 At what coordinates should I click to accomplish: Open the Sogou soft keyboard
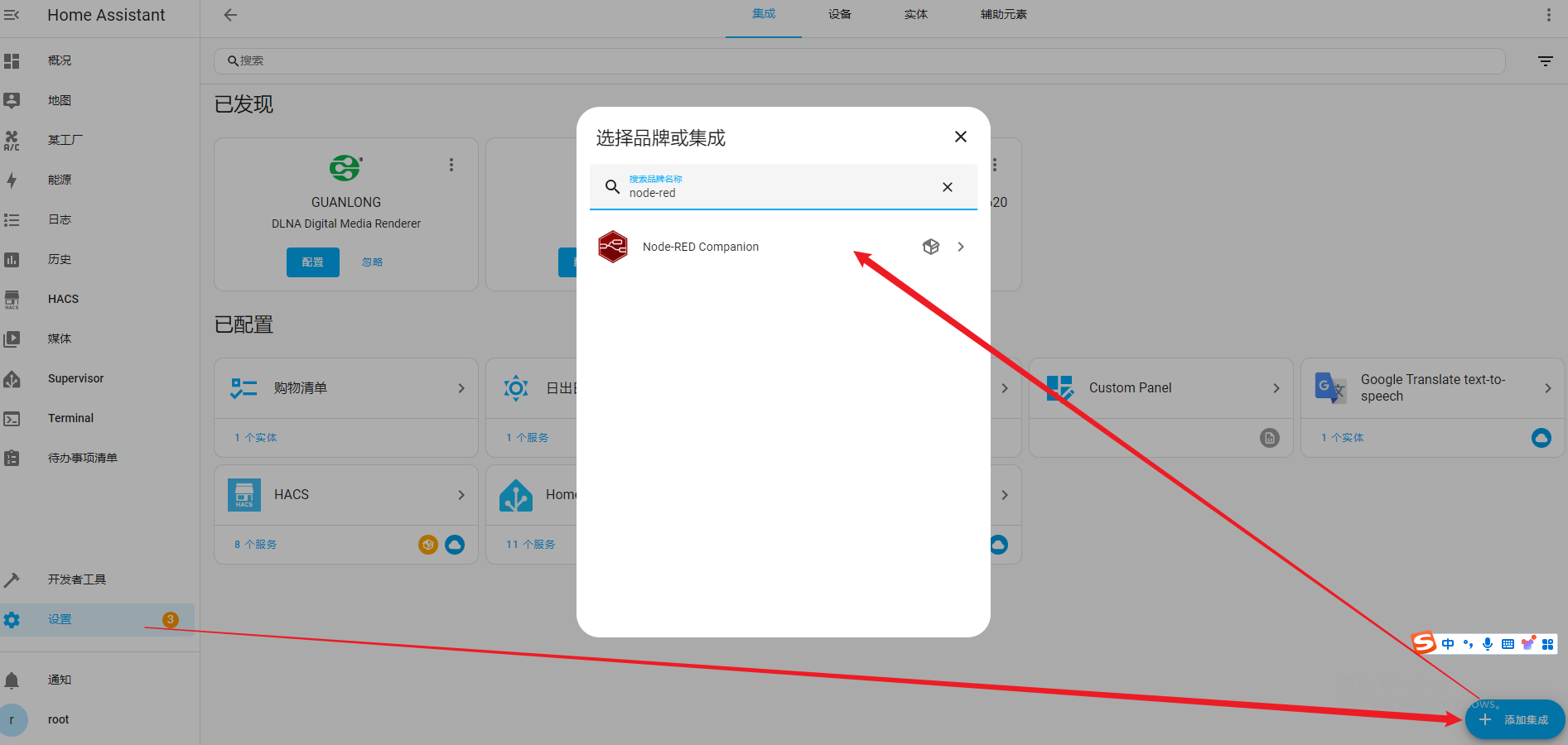point(1508,644)
